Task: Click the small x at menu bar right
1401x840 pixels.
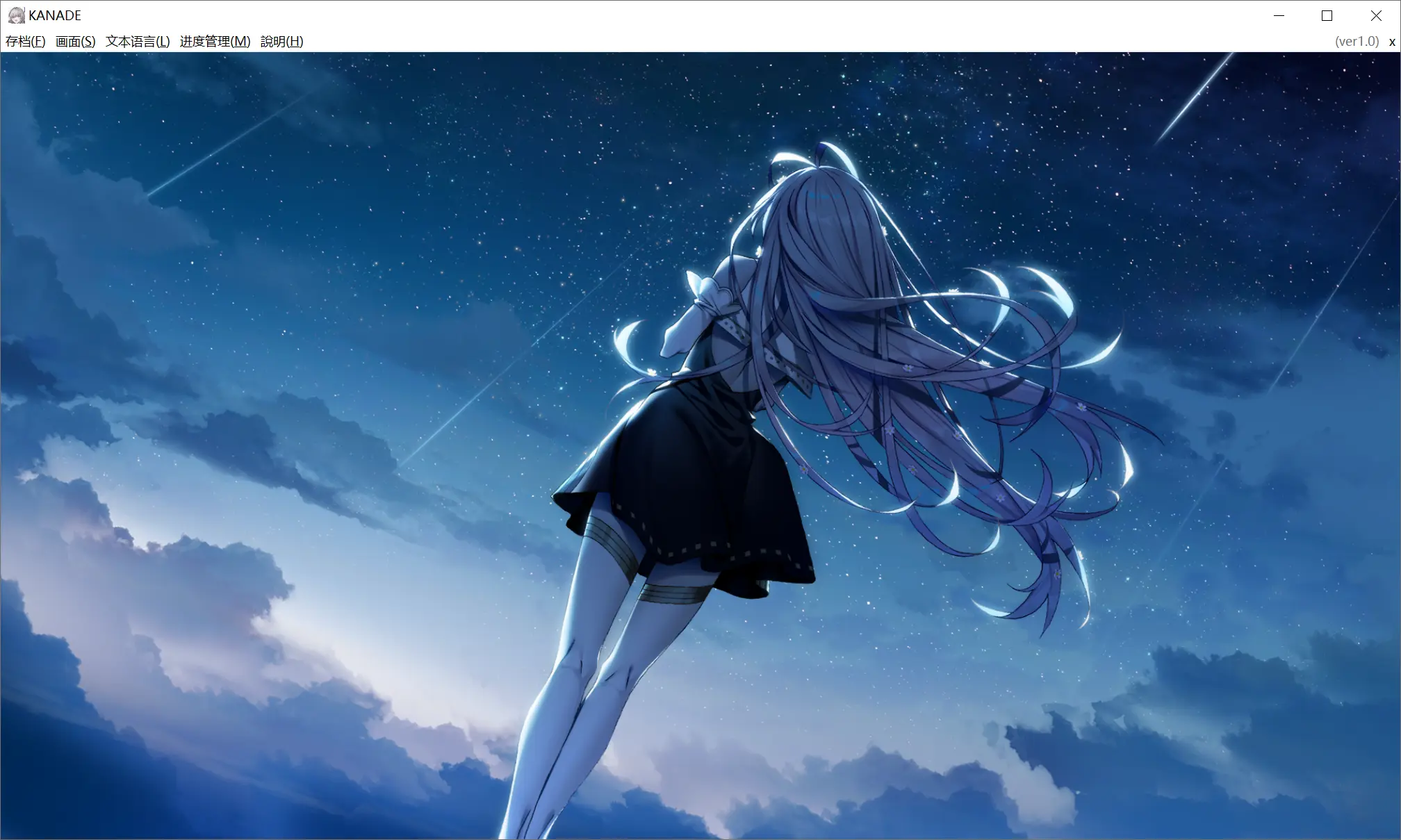Action: 1392,42
